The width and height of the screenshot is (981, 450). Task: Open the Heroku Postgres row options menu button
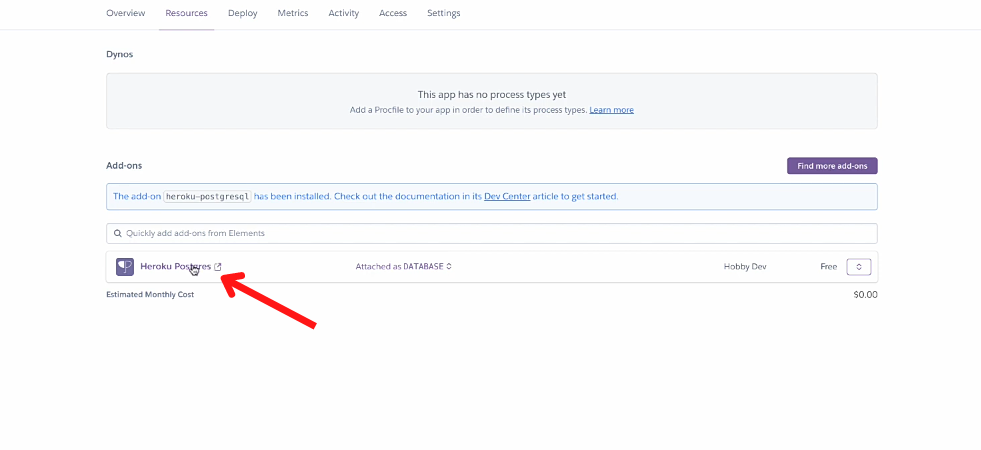click(859, 267)
